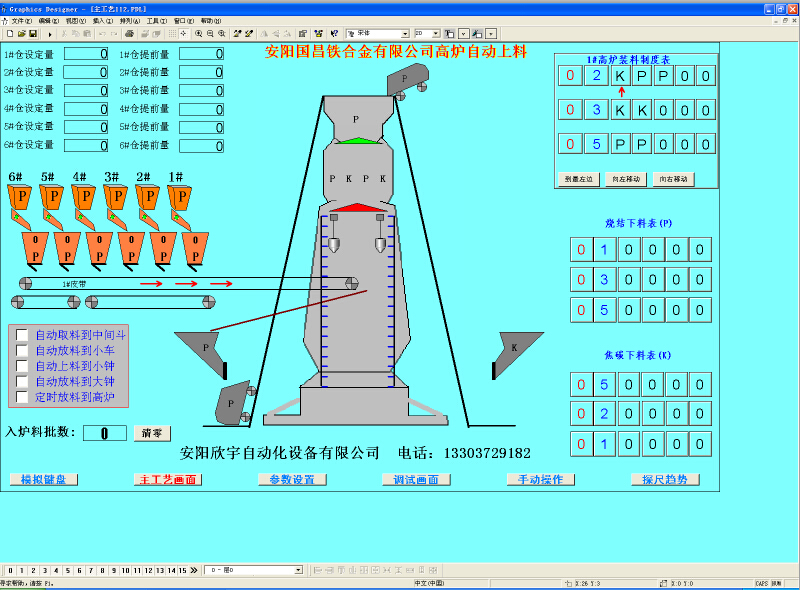Toggle the grid display icon
The width and height of the screenshot is (800, 590).
(172, 34)
